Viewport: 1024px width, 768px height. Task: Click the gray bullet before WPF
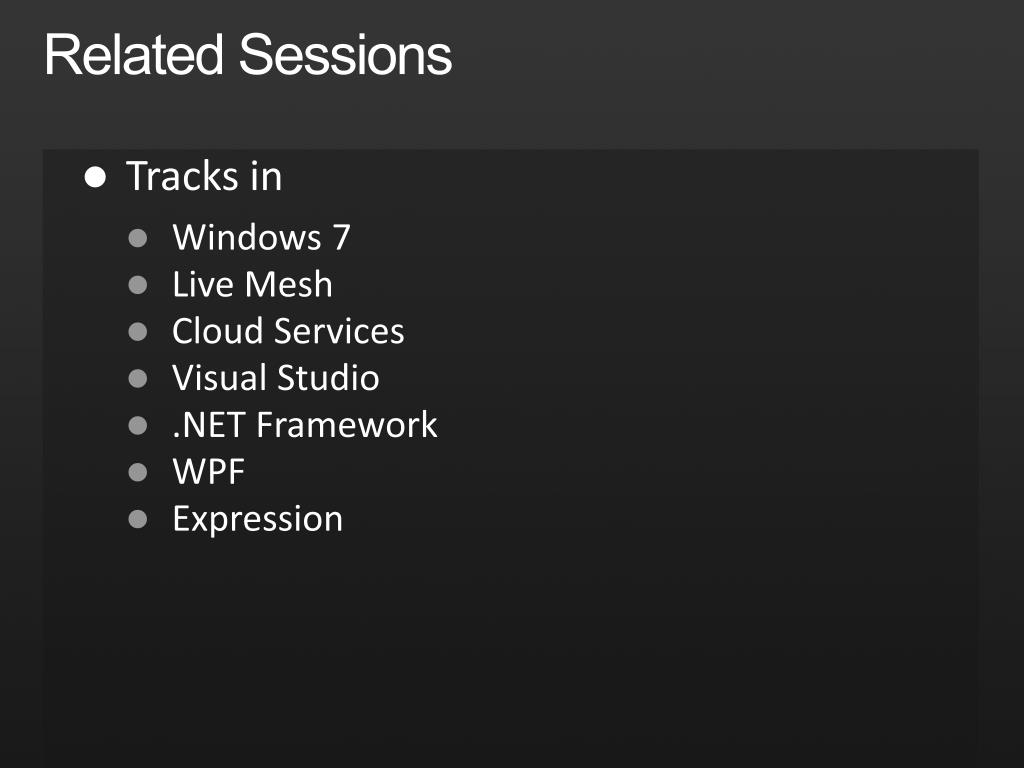(138, 472)
